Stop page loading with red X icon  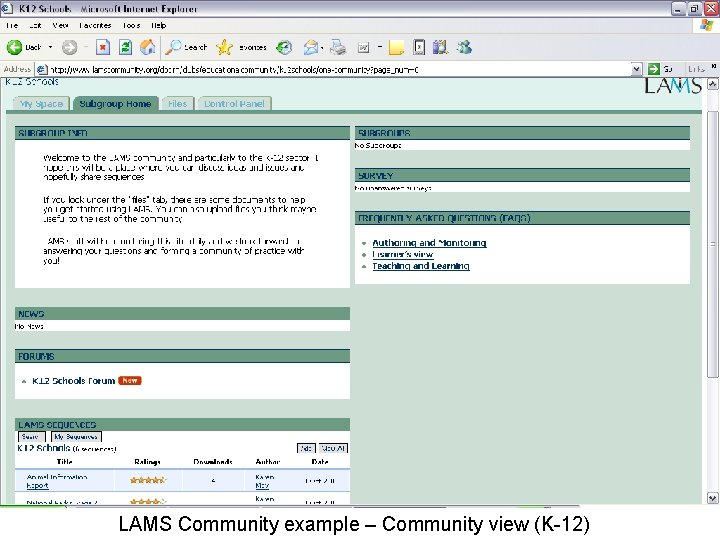tap(103, 47)
